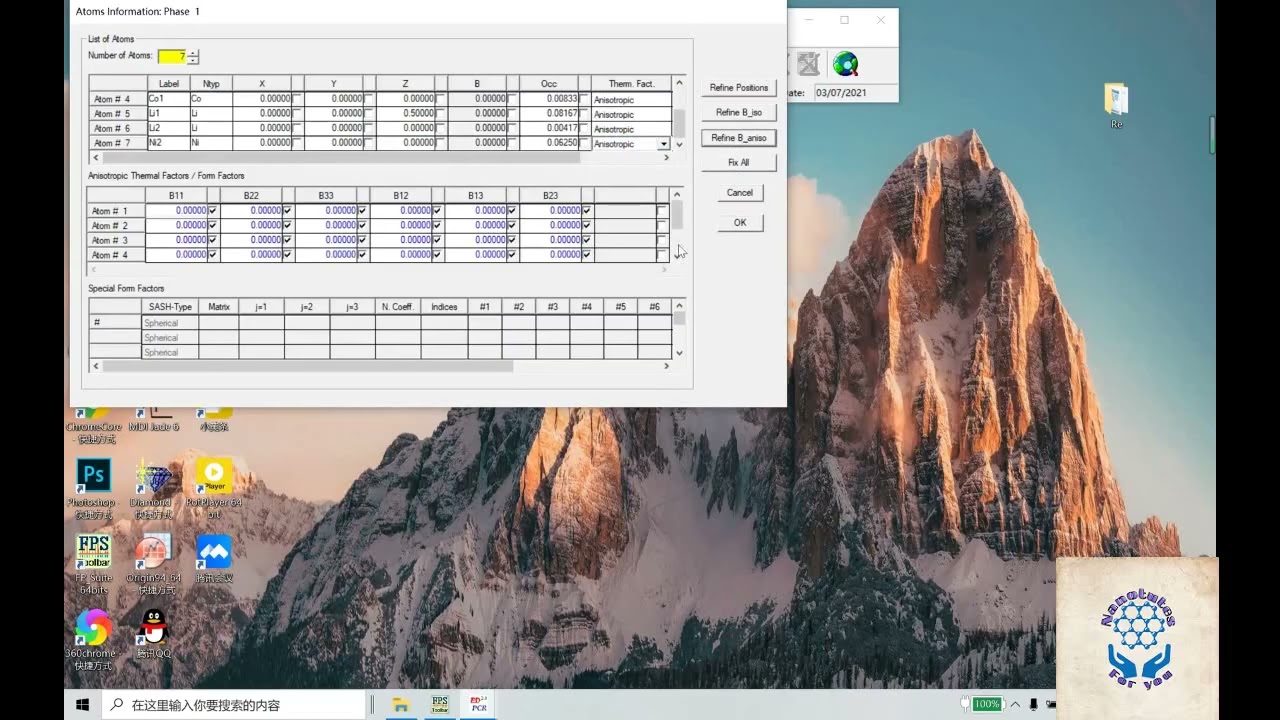Click Occ value 0.00833 for Atom # 4
The width and height of the screenshot is (1280, 720).
549,98
